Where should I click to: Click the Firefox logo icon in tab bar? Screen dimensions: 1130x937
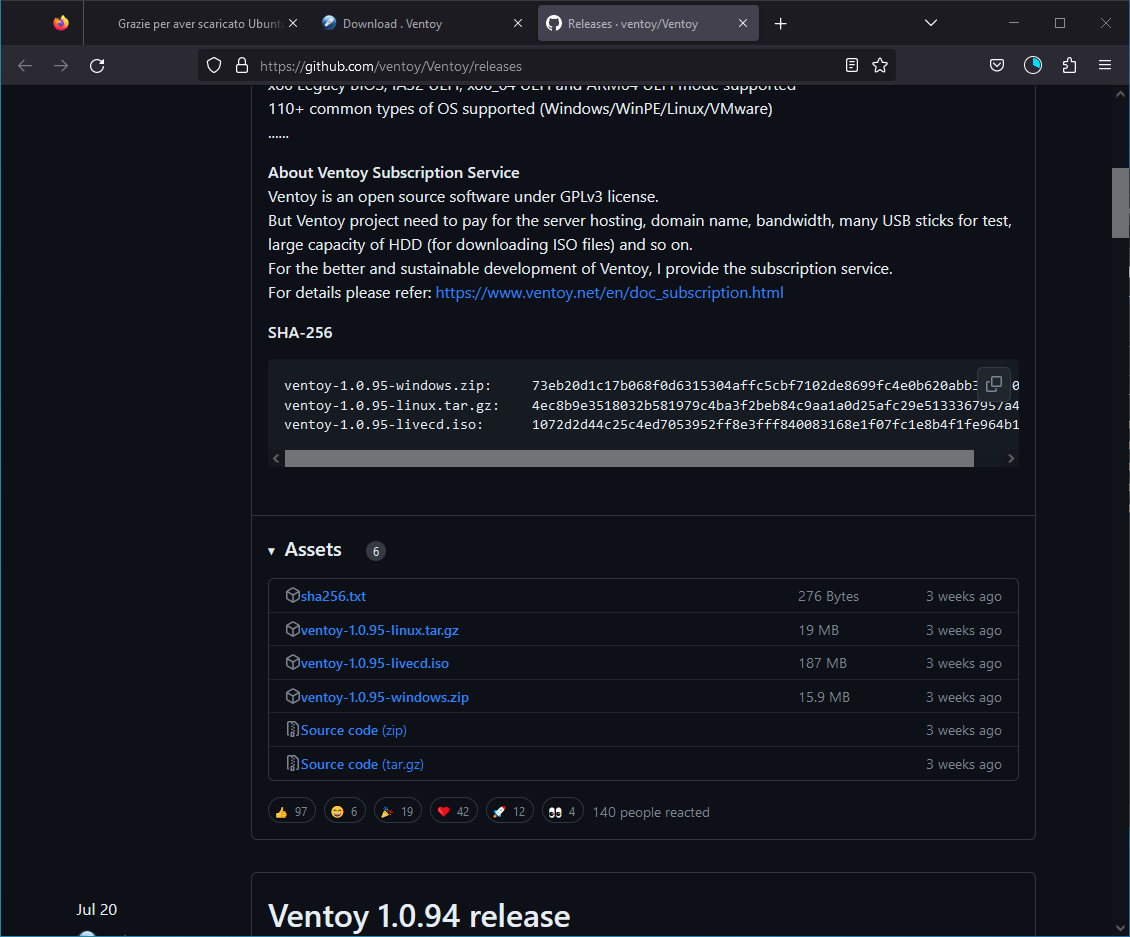pyautogui.click(x=61, y=23)
